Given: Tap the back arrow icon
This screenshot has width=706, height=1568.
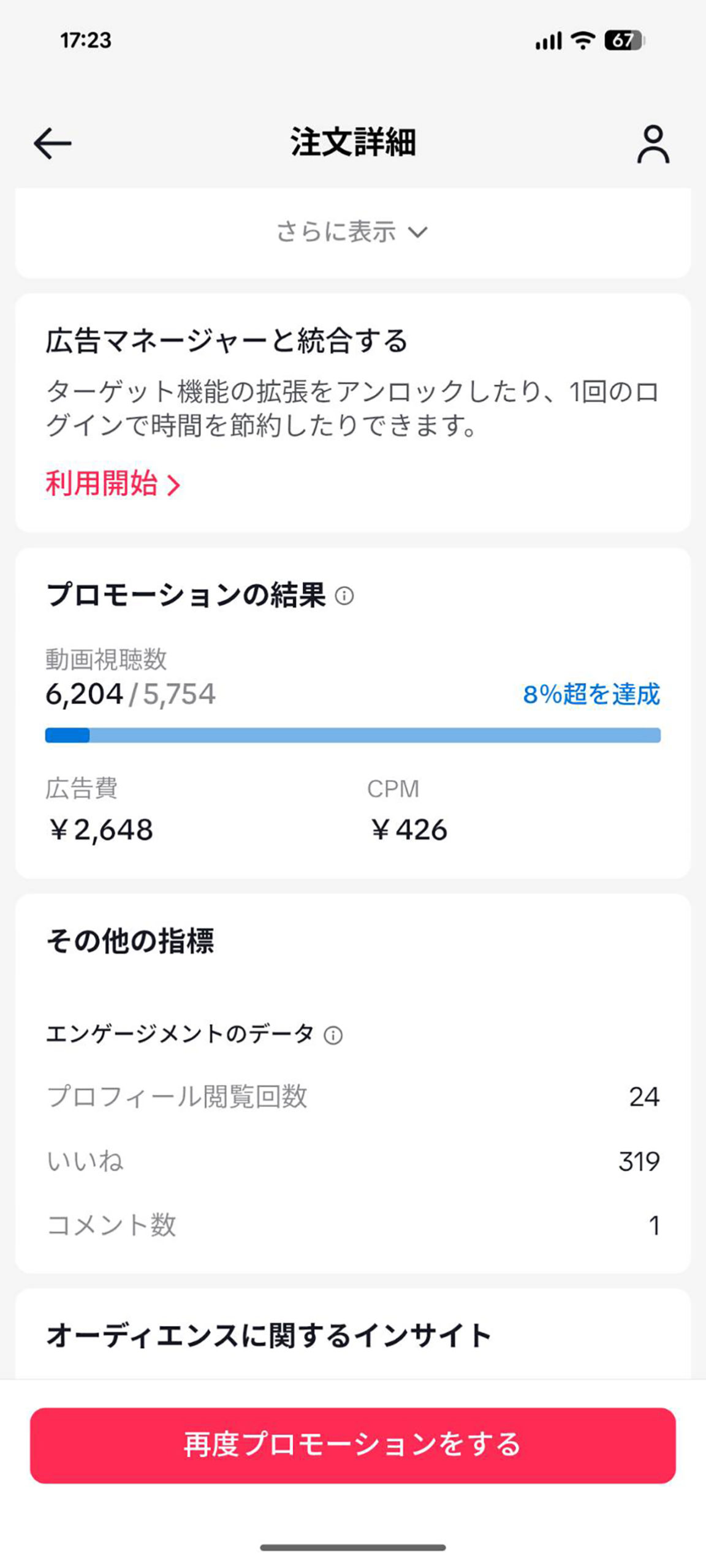Looking at the screenshot, I should pos(53,143).
